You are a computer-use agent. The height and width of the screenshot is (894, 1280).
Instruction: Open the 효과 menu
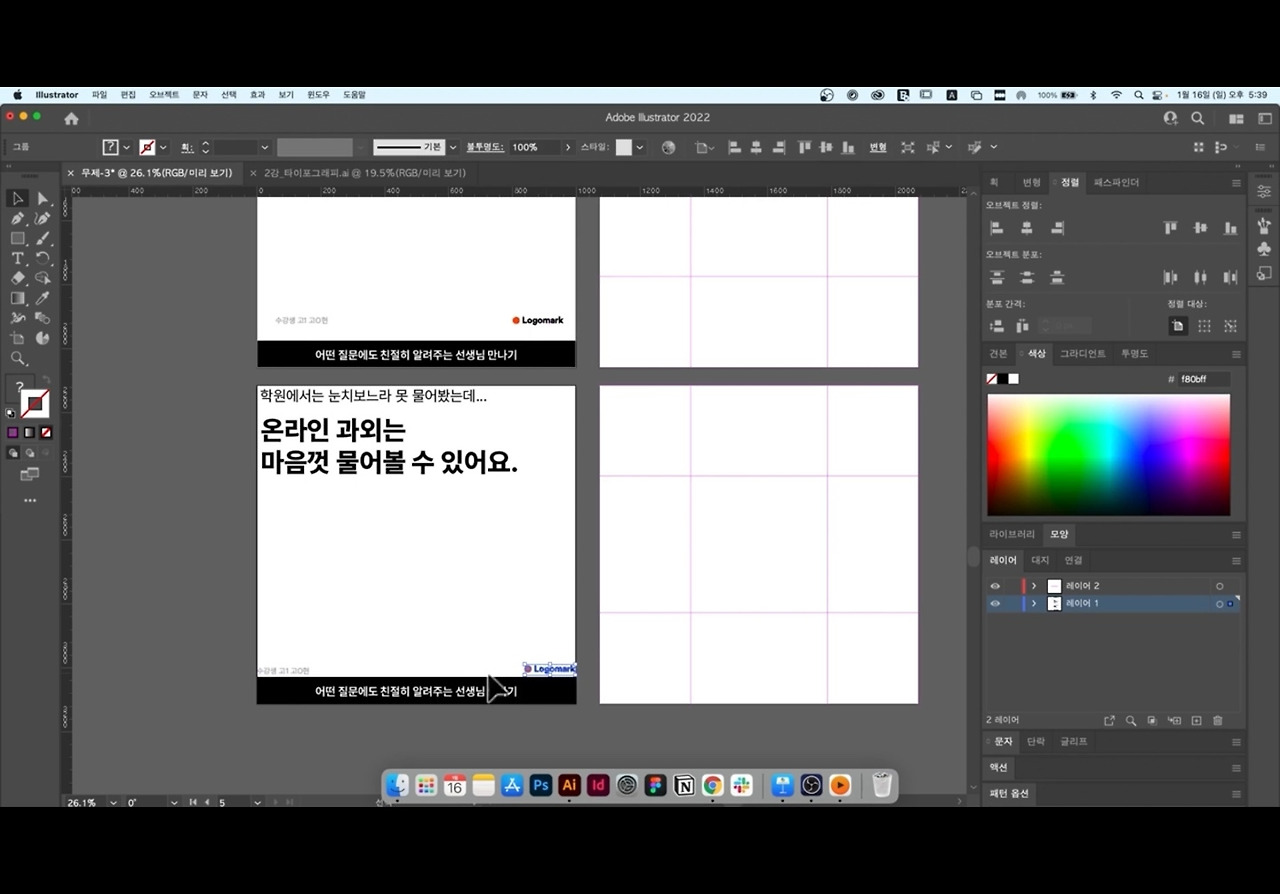tap(257, 95)
